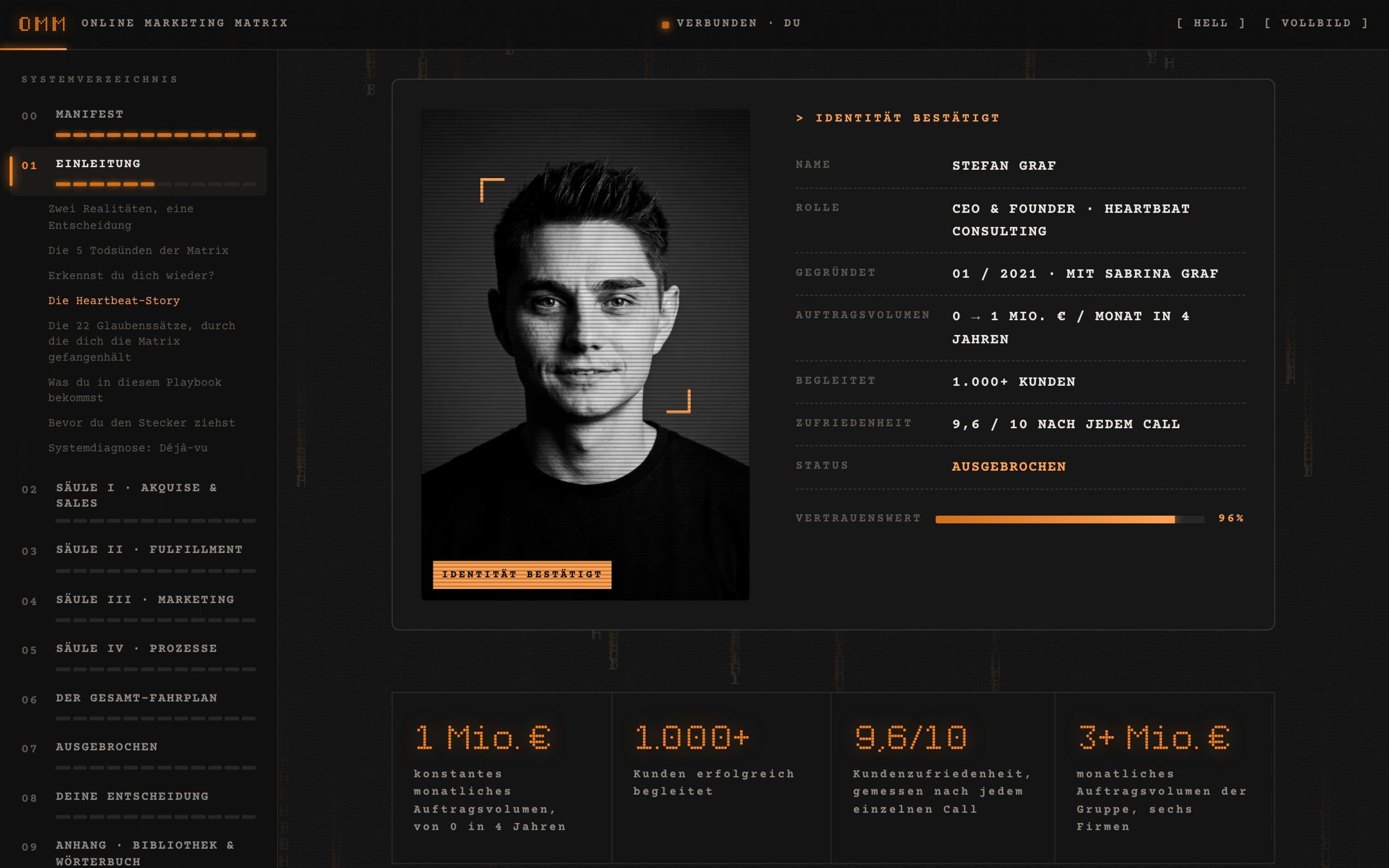Click the SYSTEMVERZEICHNIS heading

click(x=100, y=79)
